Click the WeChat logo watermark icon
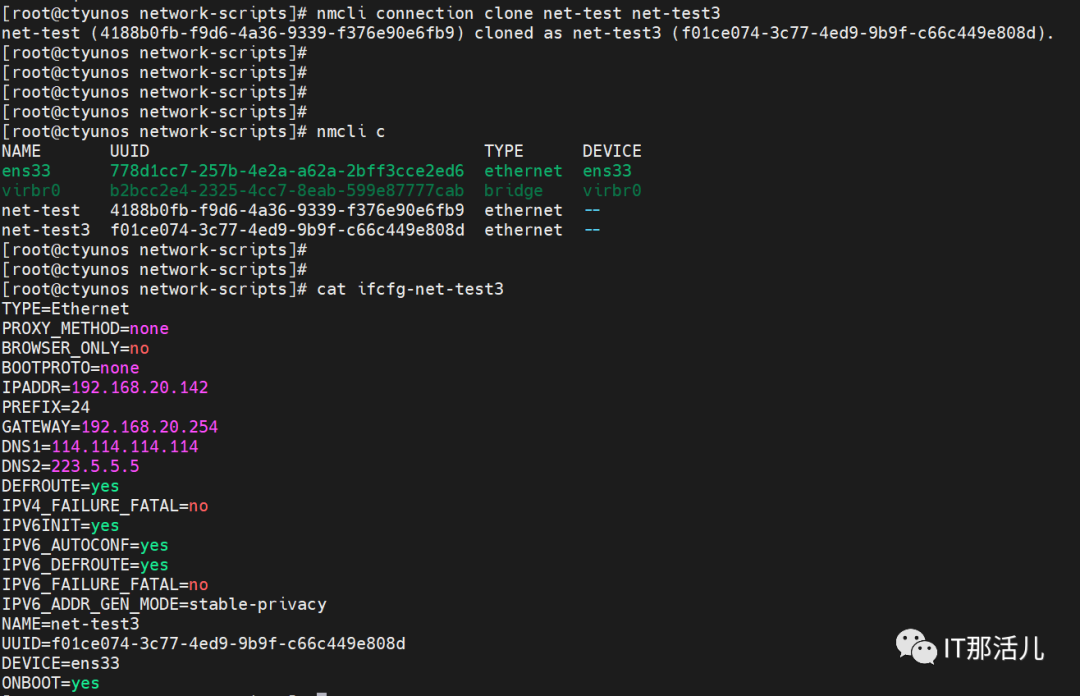Image resolution: width=1080 pixels, height=696 pixels. pyautogui.click(x=916, y=646)
